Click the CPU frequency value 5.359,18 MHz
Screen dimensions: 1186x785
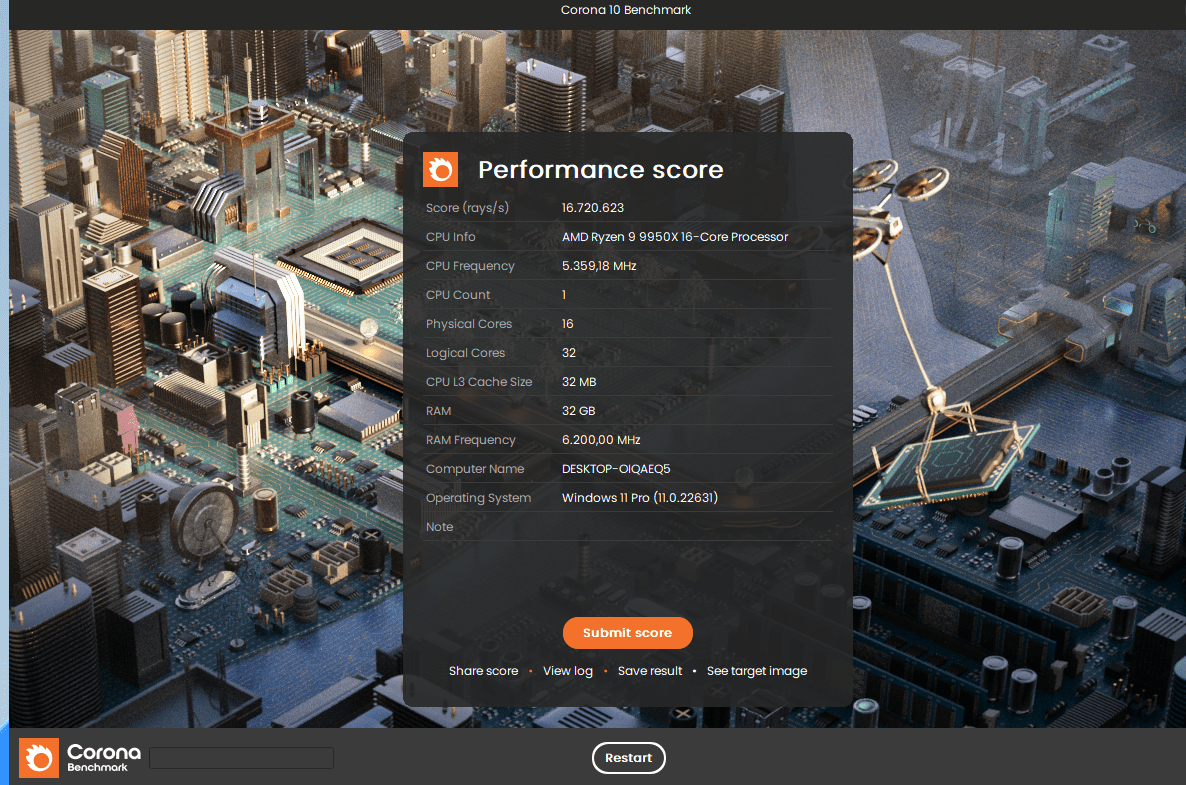[599, 266]
